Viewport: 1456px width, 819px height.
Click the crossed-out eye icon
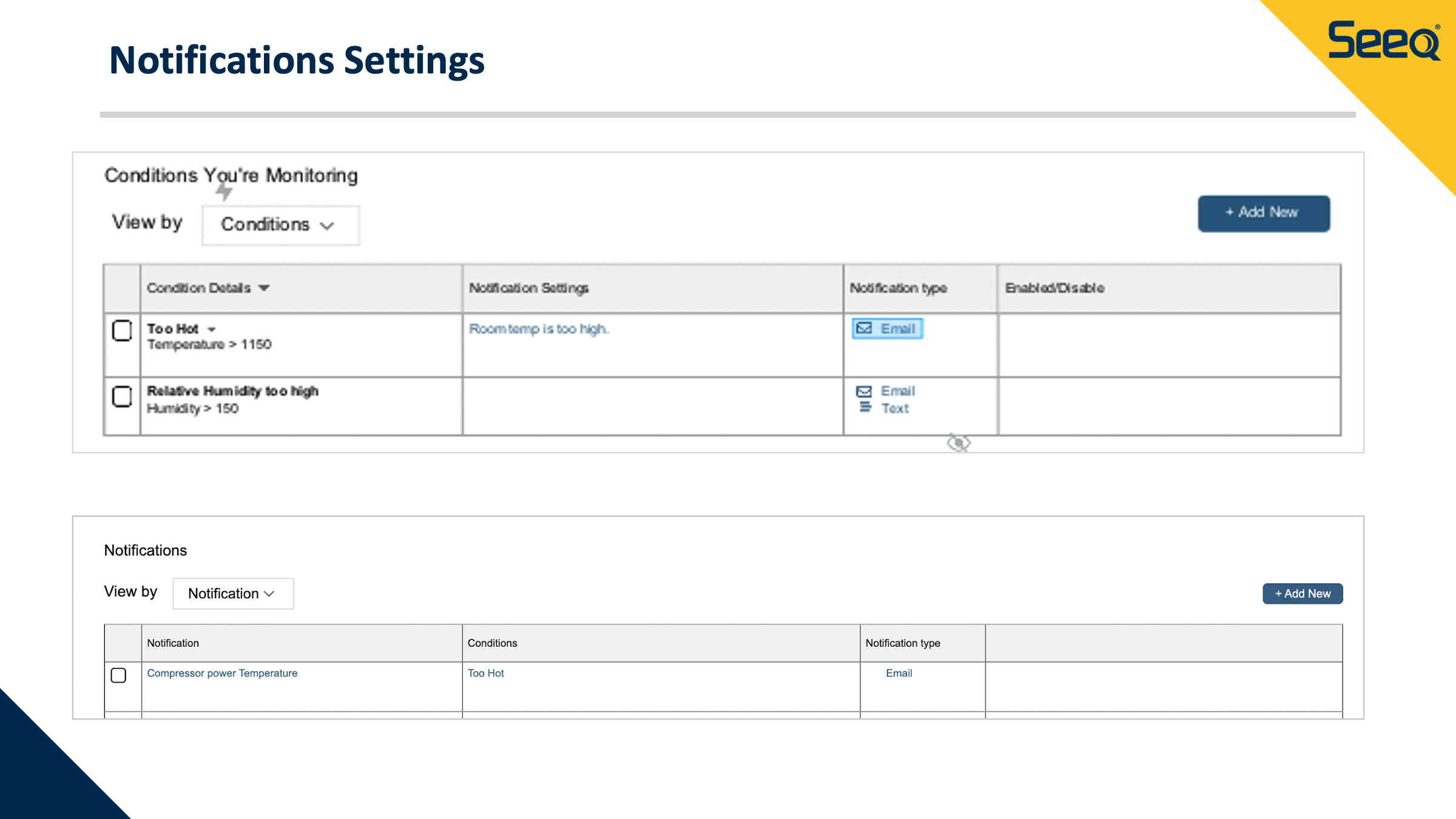959,443
